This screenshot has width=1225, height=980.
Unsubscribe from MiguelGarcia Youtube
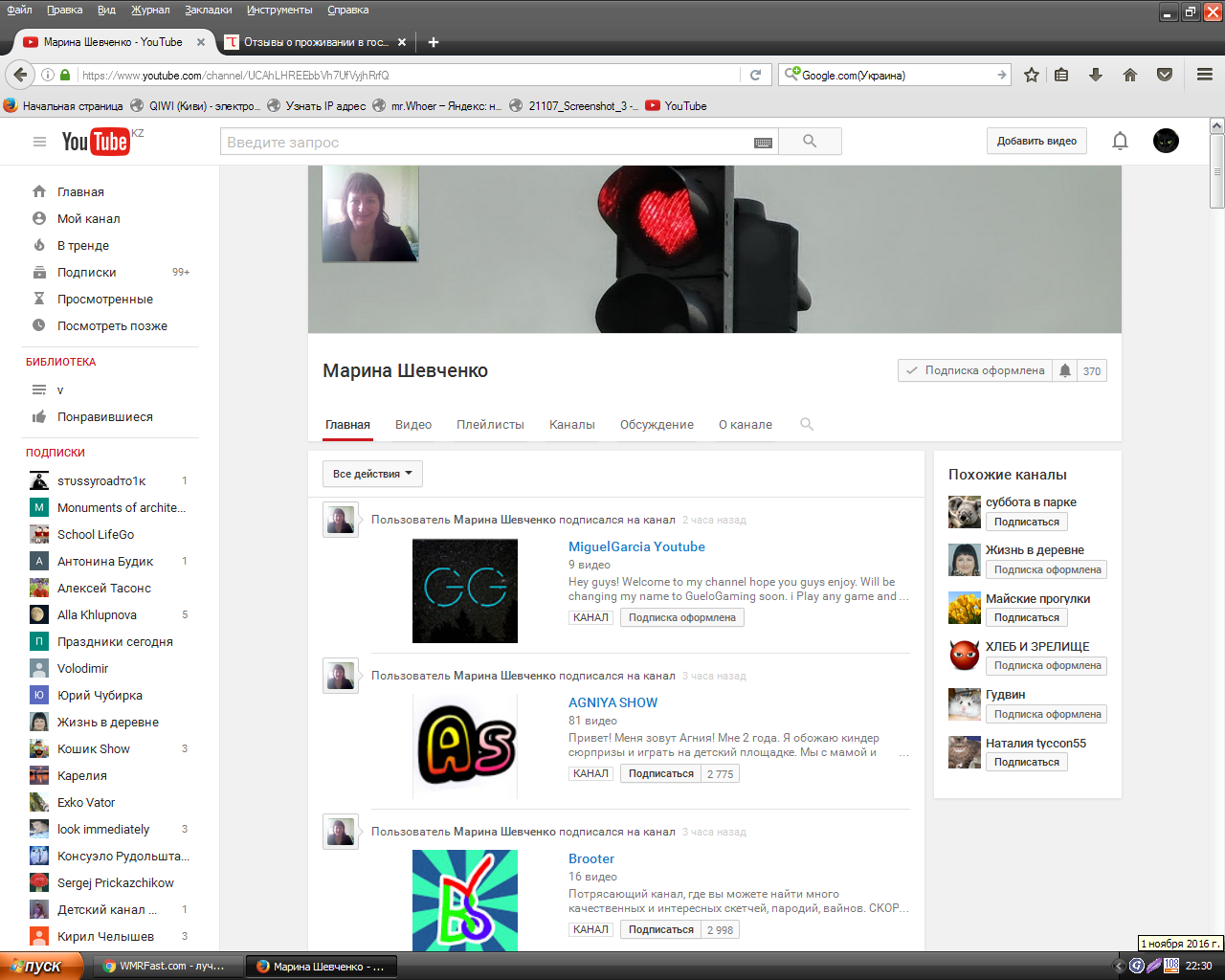coord(681,617)
